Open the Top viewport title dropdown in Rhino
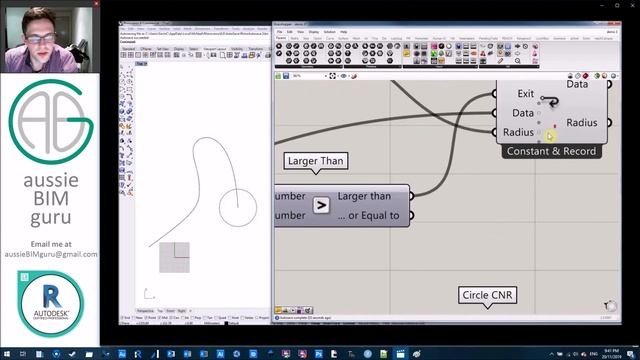Image resolution: width=640 pixels, height=360 pixels. point(141,64)
